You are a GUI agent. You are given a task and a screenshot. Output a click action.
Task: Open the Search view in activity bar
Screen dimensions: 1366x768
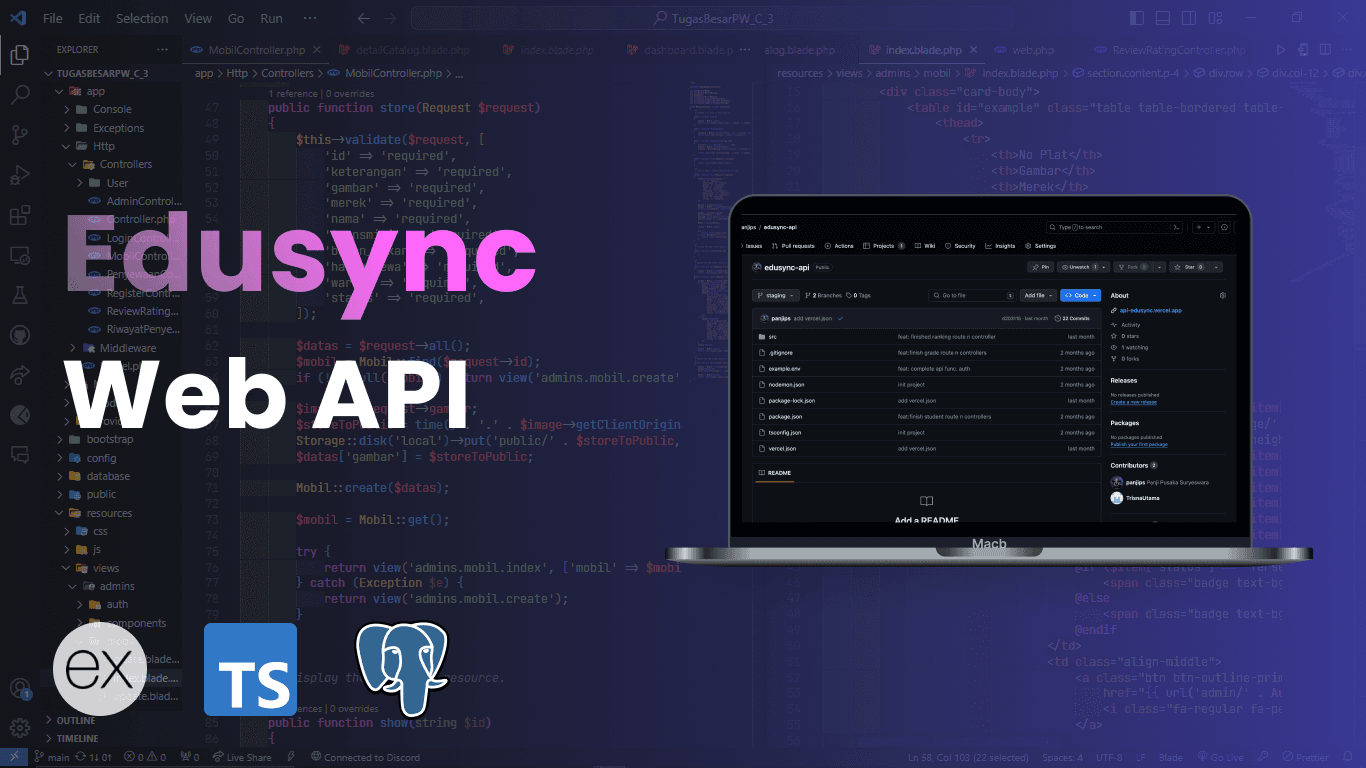point(19,95)
